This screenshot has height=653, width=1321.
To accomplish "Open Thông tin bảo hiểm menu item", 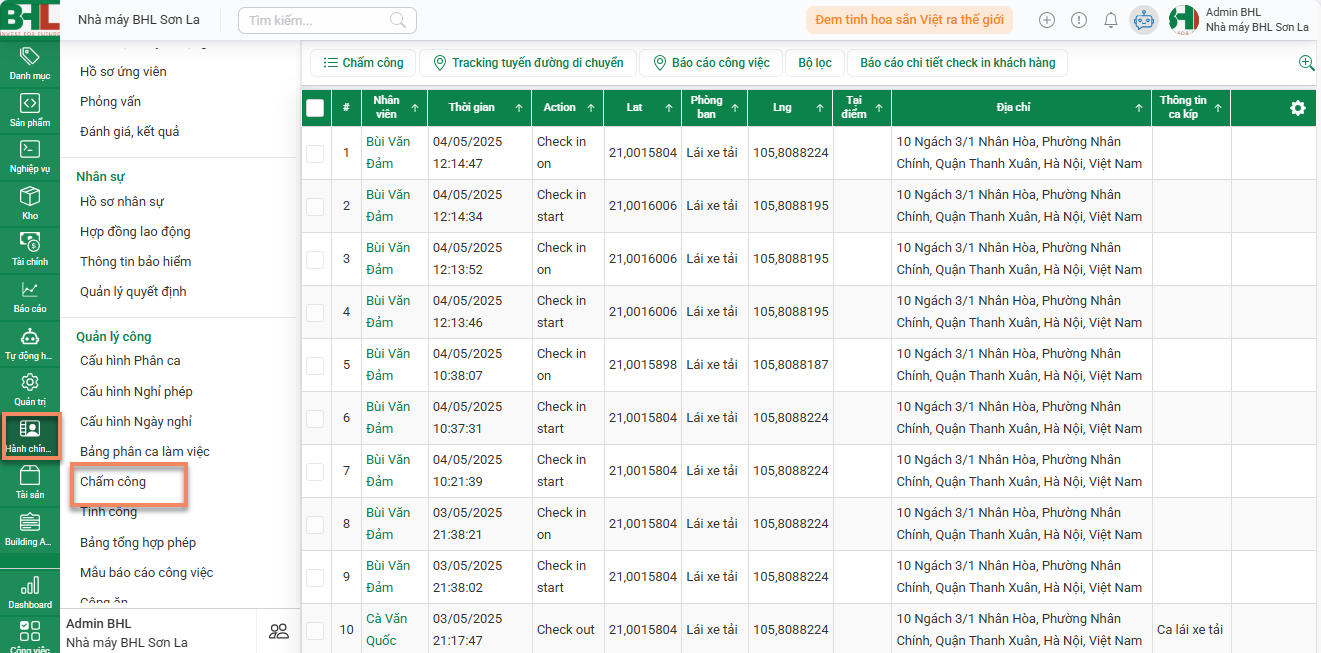I will click(x=136, y=262).
